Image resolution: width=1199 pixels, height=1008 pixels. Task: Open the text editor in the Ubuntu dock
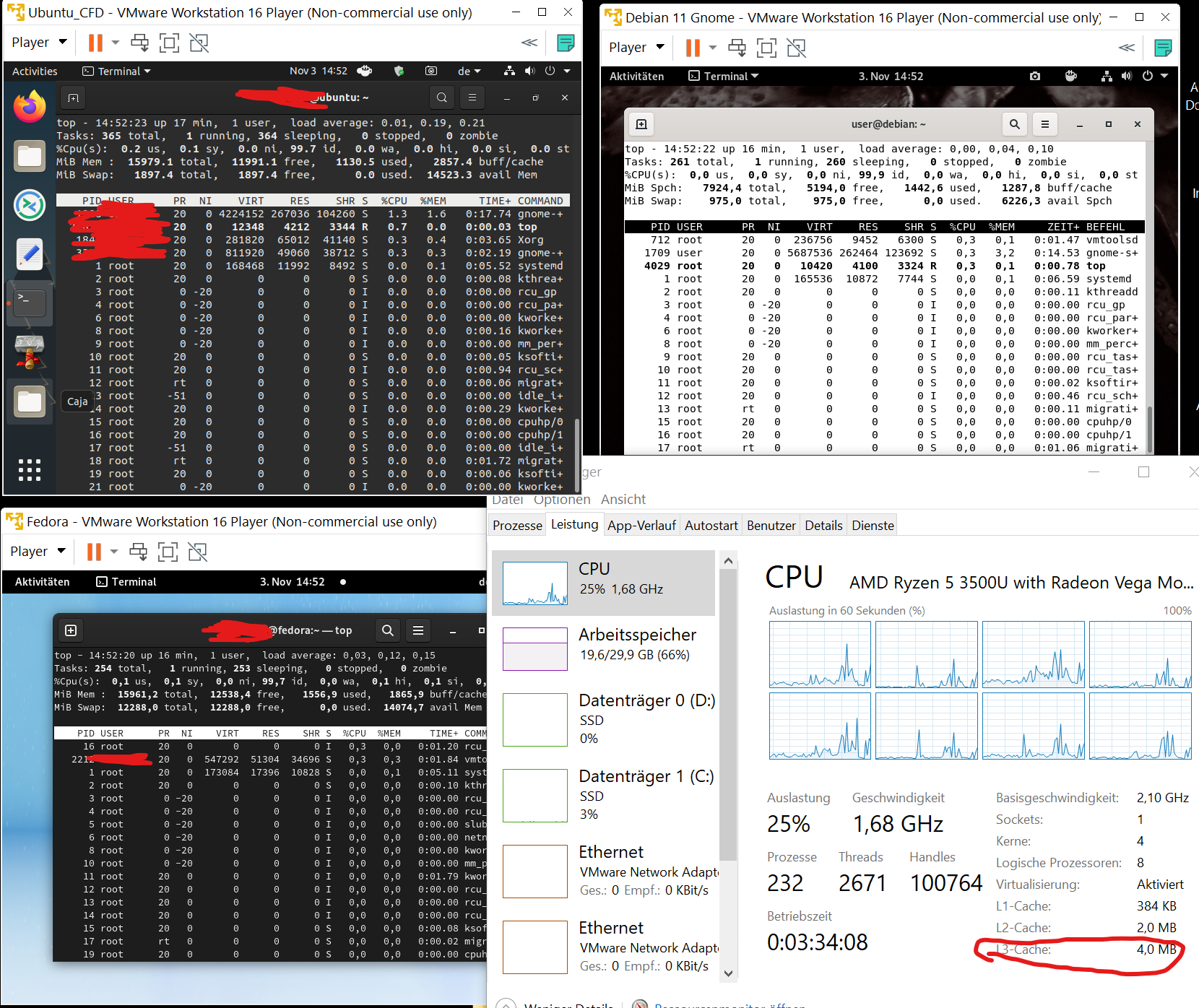pos(30,254)
